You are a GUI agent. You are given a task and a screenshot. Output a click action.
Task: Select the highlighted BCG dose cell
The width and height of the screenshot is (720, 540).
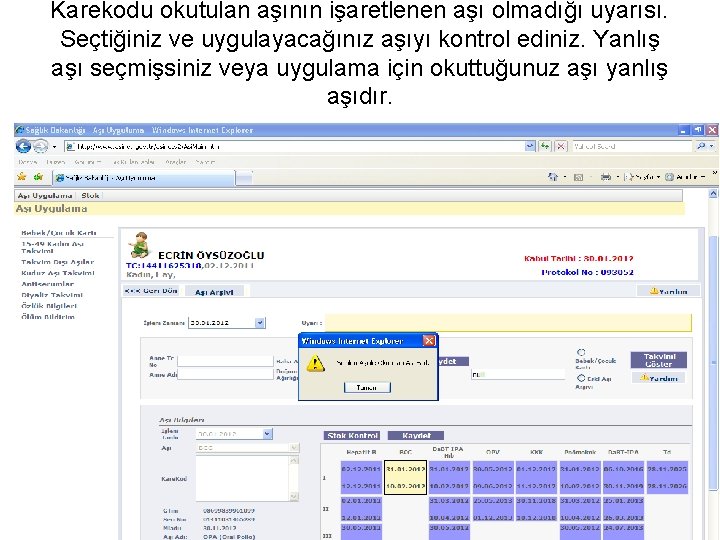[x=405, y=478]
